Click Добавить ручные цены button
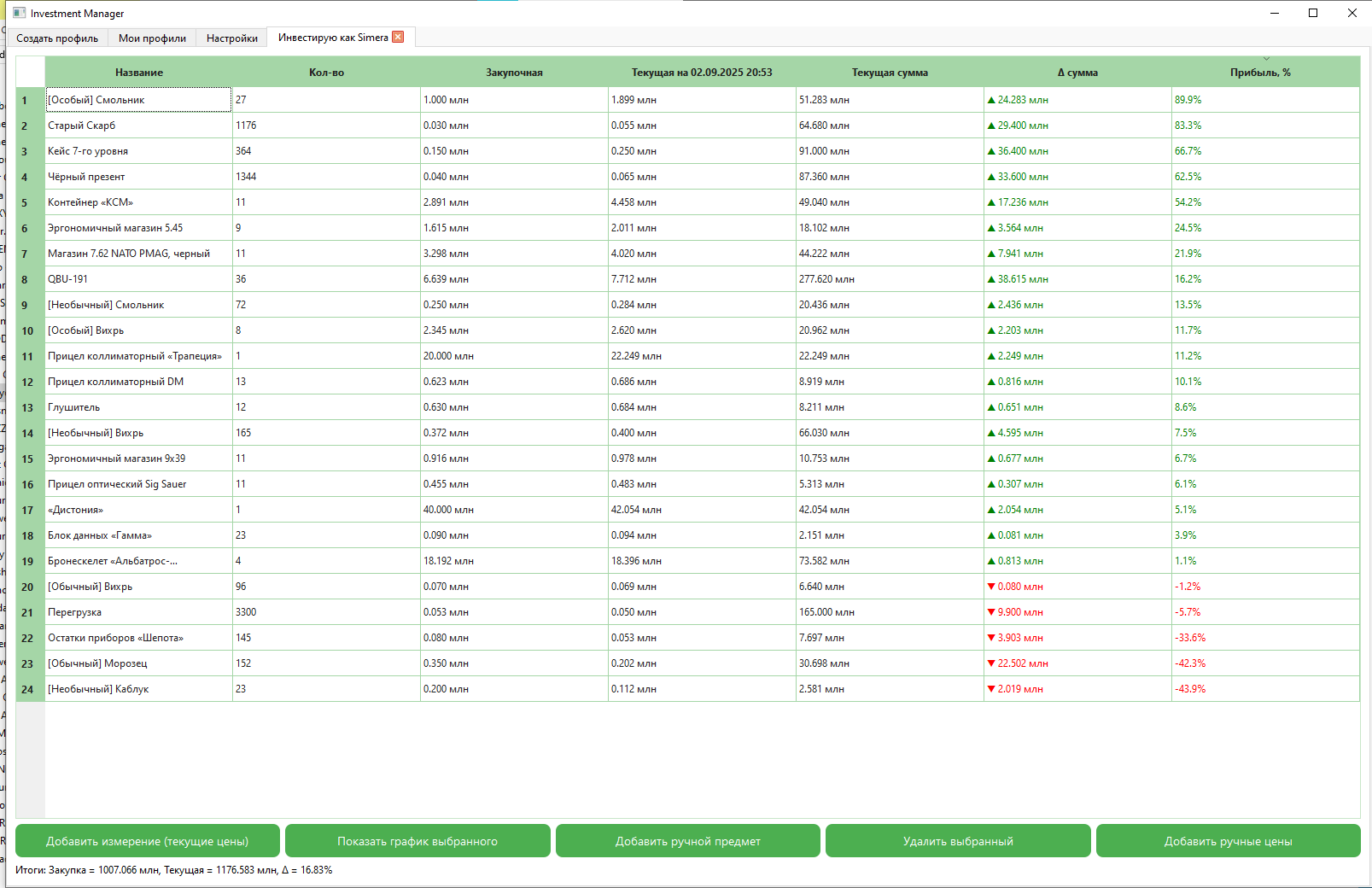The width and height of the screenshot is (1372, 888). (1229, 841)
